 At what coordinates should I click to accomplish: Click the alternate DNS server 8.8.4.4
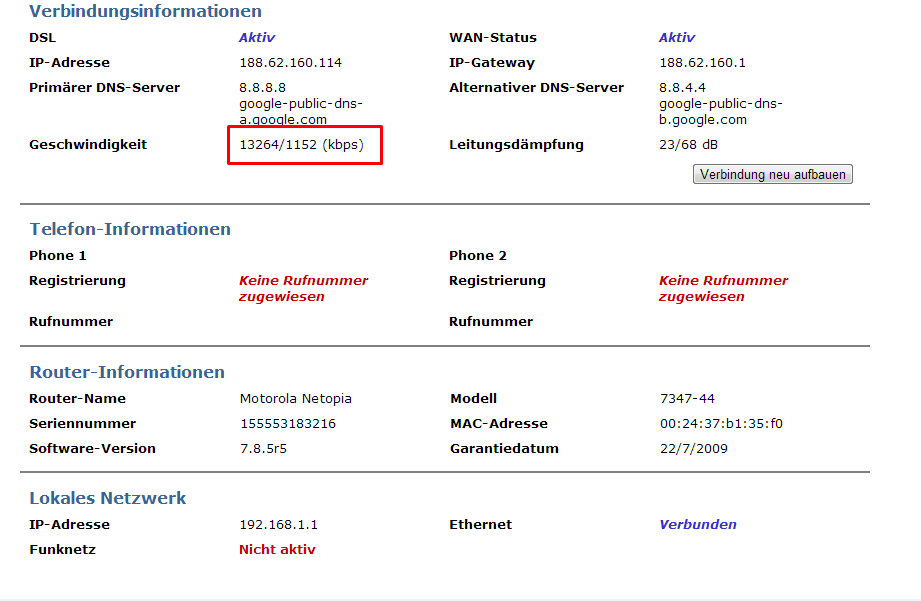click(682, 88)
